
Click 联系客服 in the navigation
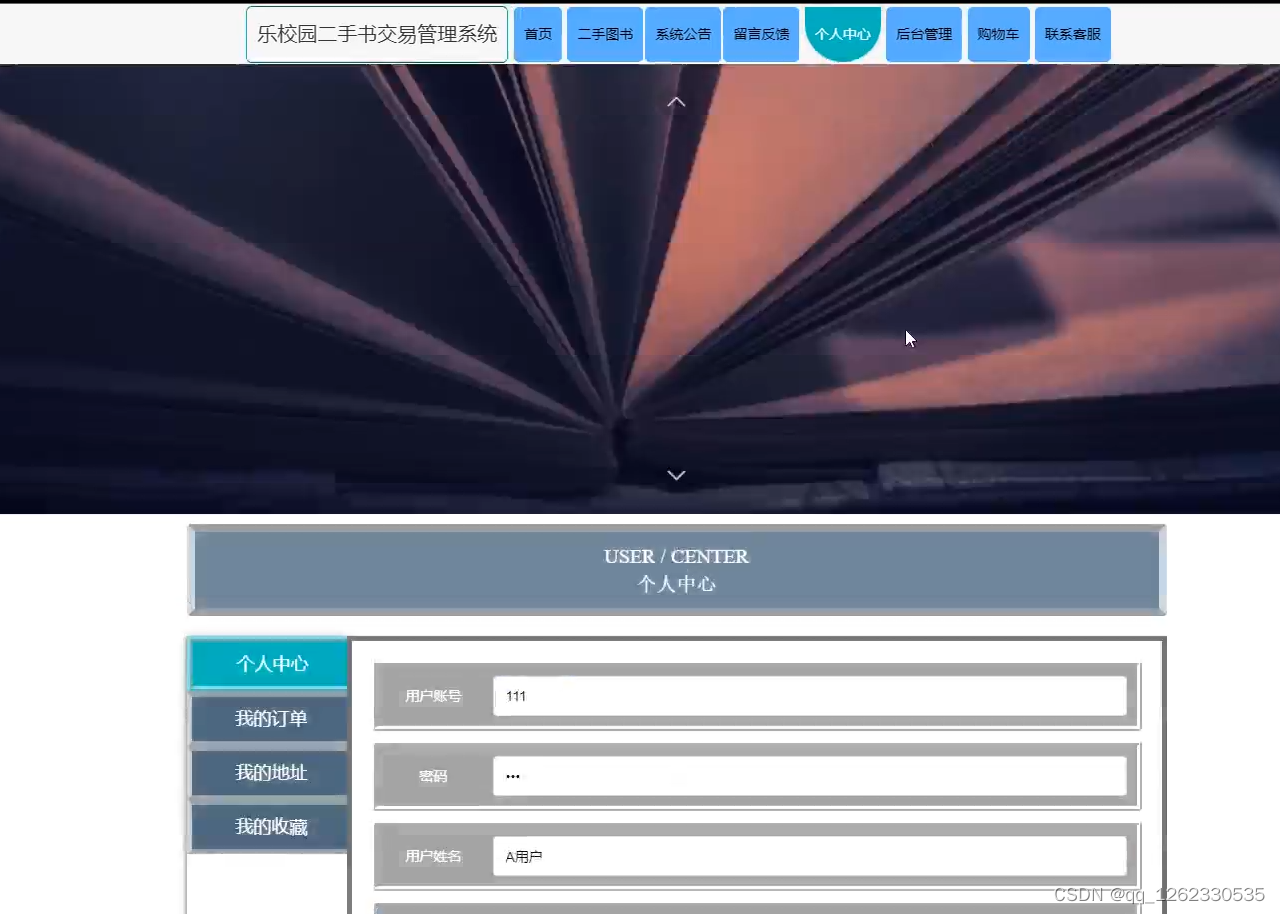tap(1073, 34)
